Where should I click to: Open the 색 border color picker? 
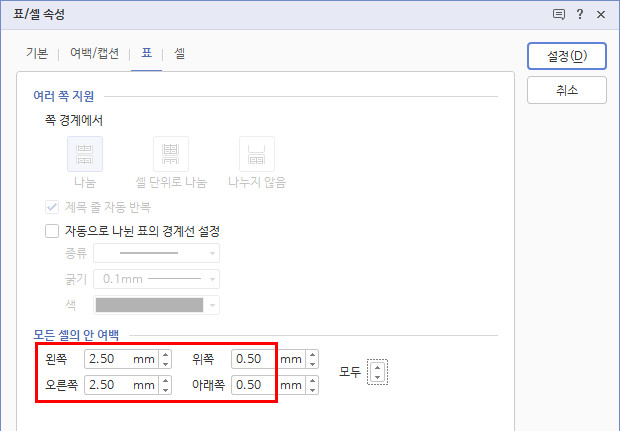coord(156,305)
